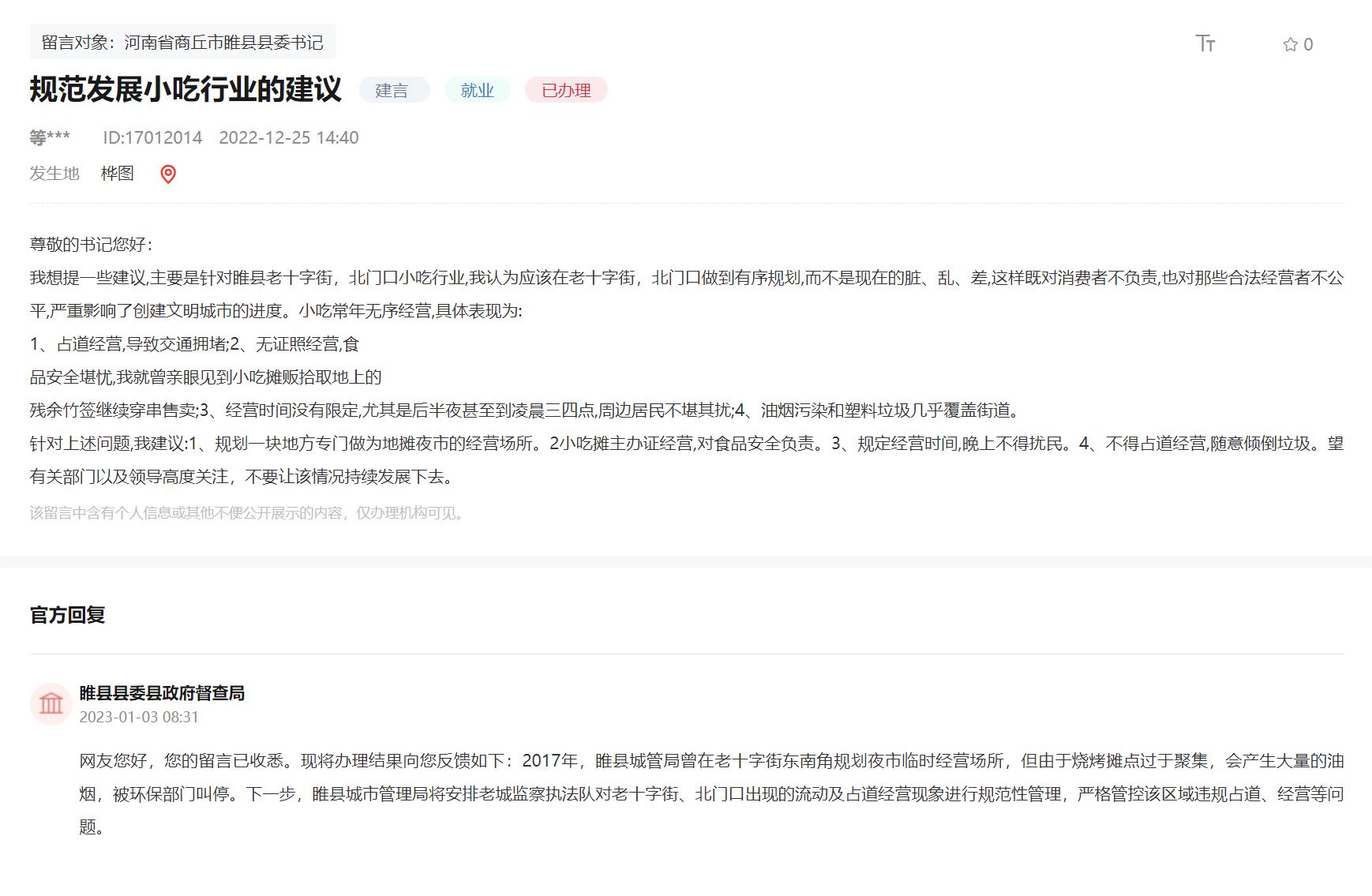Click the message ID 17012014

152,137
